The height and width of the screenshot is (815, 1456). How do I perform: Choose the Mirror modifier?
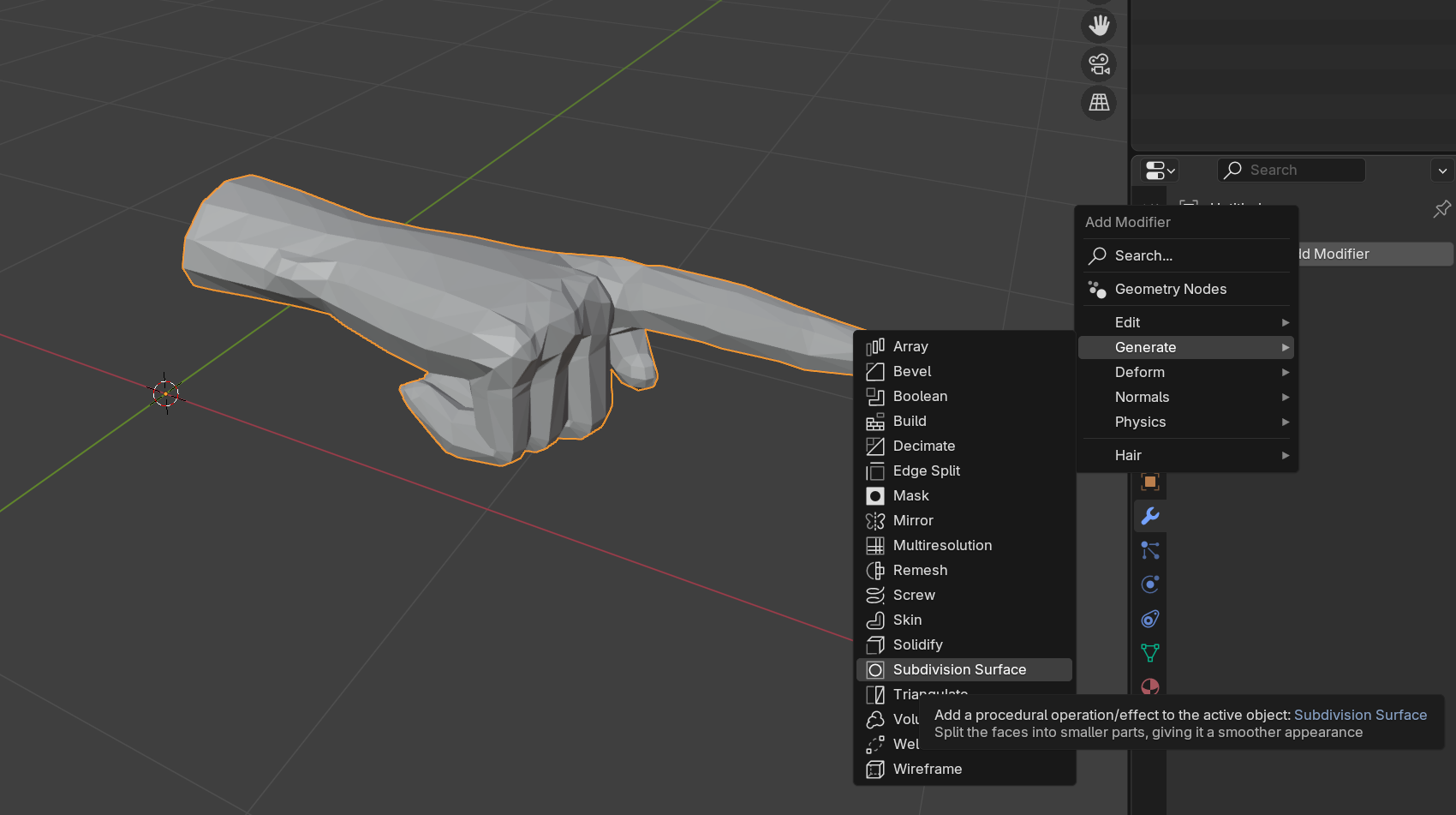pyautogui.click(x=913, y=520)
